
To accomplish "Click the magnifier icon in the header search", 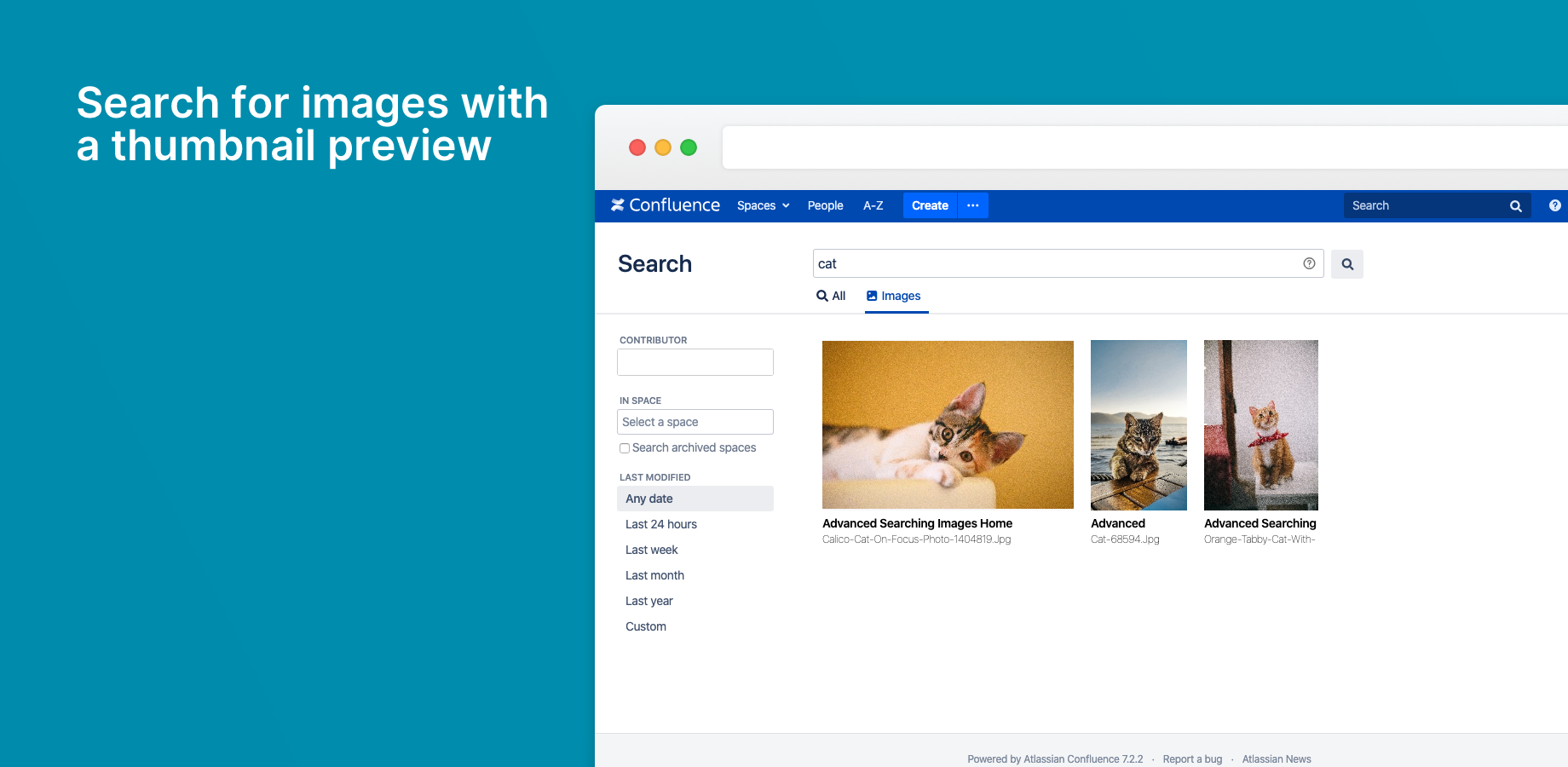I will [1516, 206].
